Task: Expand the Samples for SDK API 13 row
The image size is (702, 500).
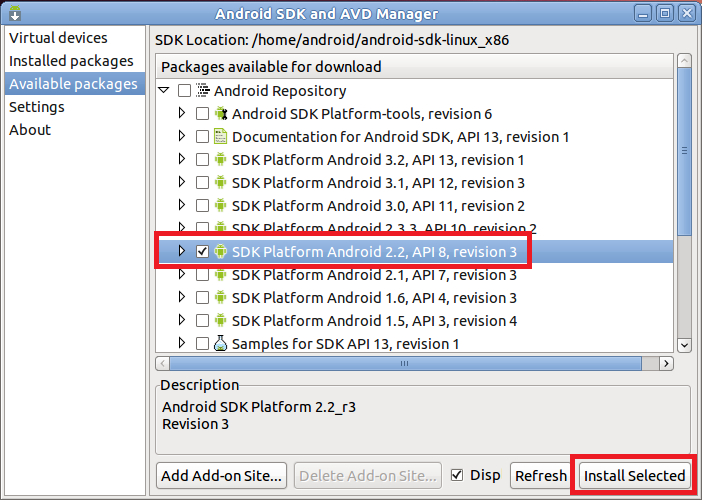Action: click(182, 342)
